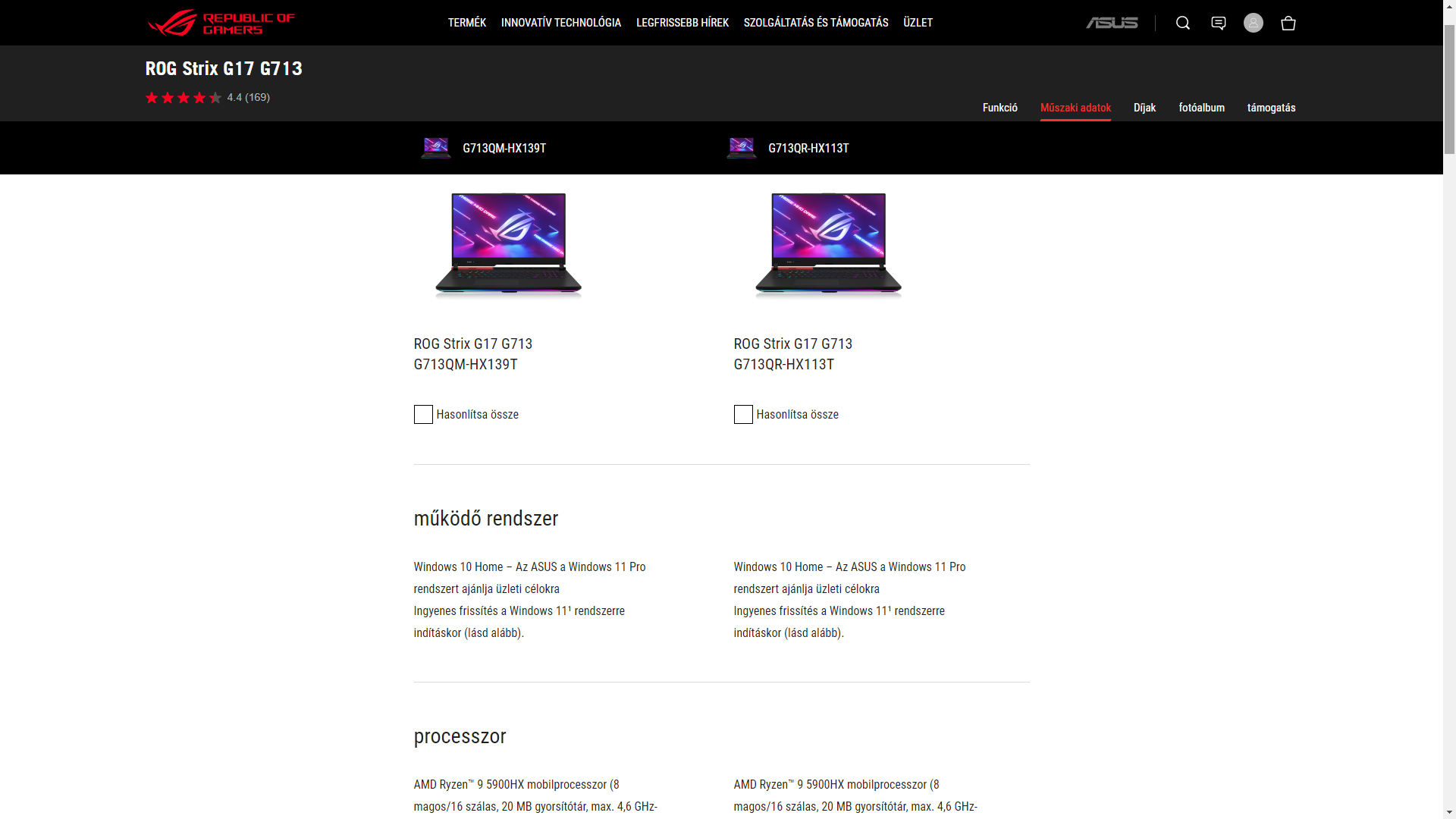This screenshot has width=1456, height=819.
Task: Click the large G713QM-HX139T laptop image
Action: (508, 245)
